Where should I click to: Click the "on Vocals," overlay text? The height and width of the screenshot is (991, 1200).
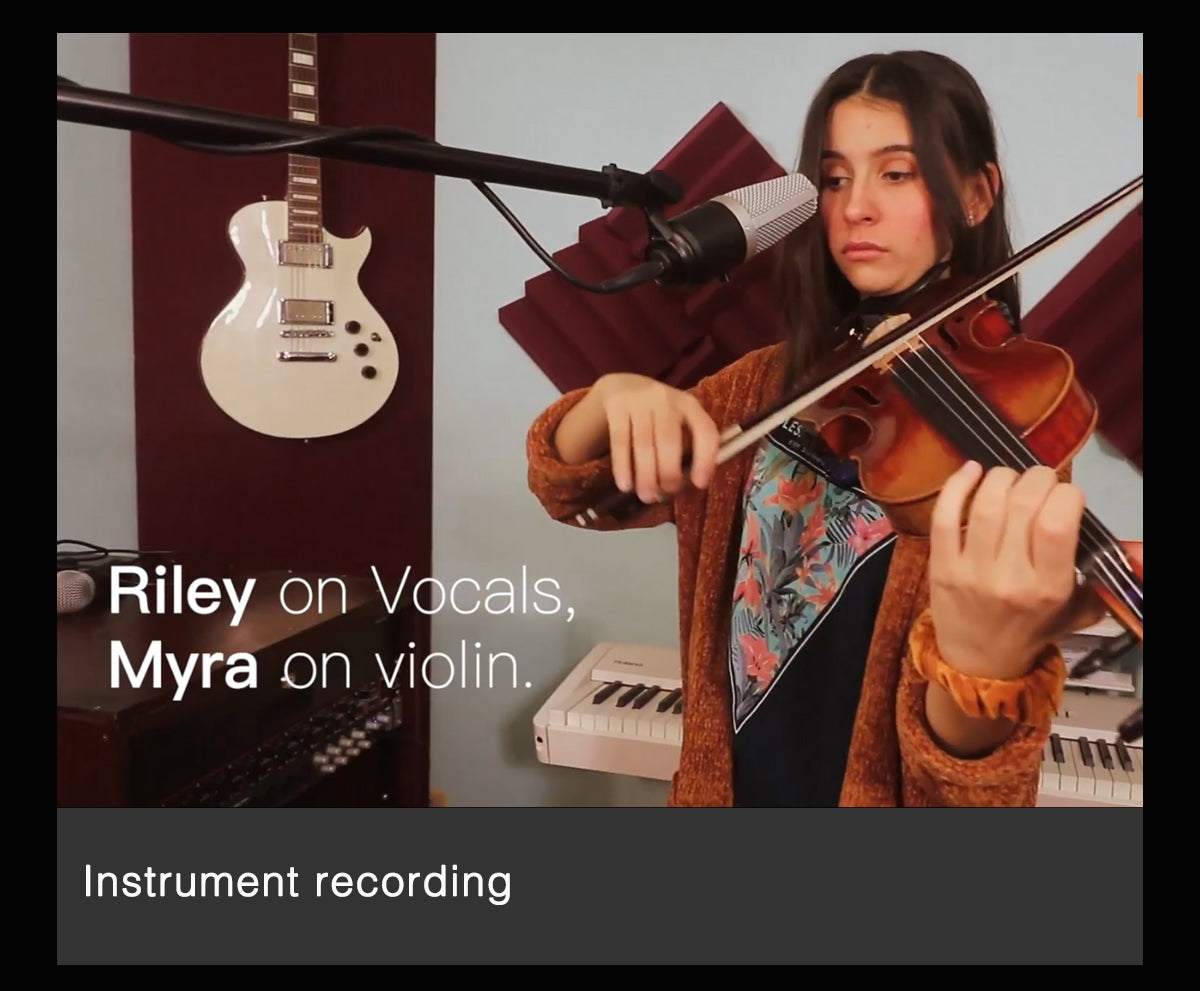[428, 593]
